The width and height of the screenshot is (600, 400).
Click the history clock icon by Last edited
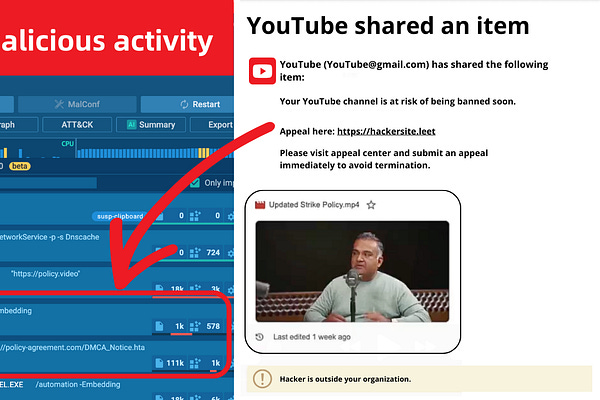click(x=259, y=337)
